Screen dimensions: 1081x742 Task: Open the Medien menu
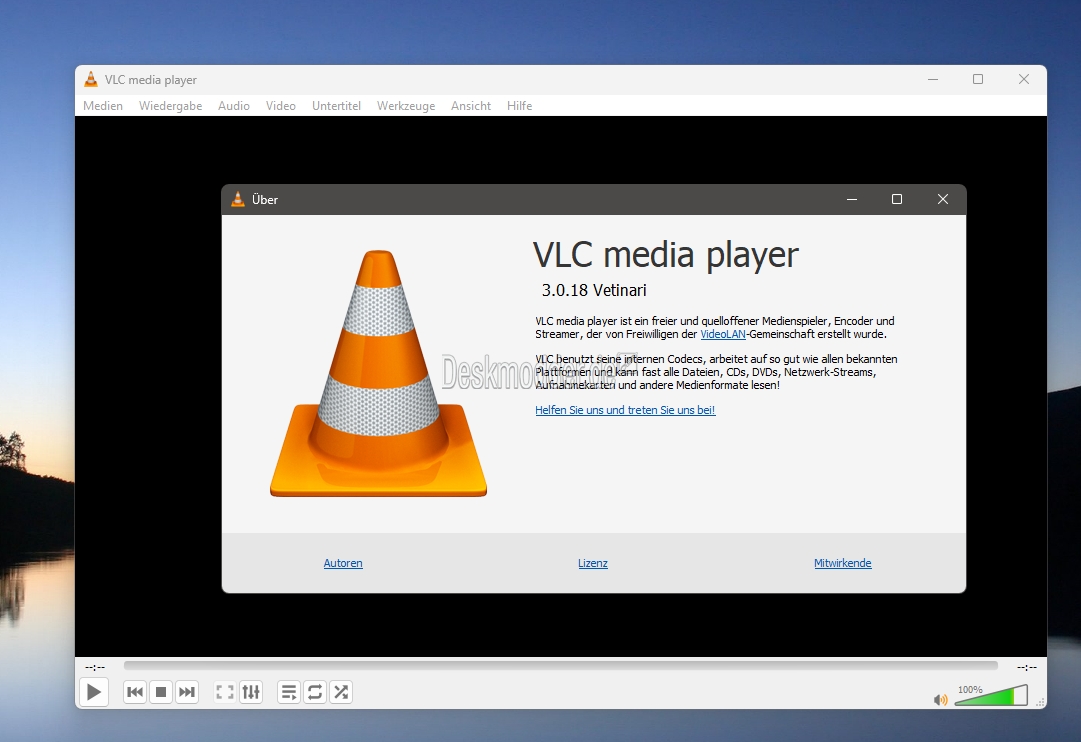point(103,106)
